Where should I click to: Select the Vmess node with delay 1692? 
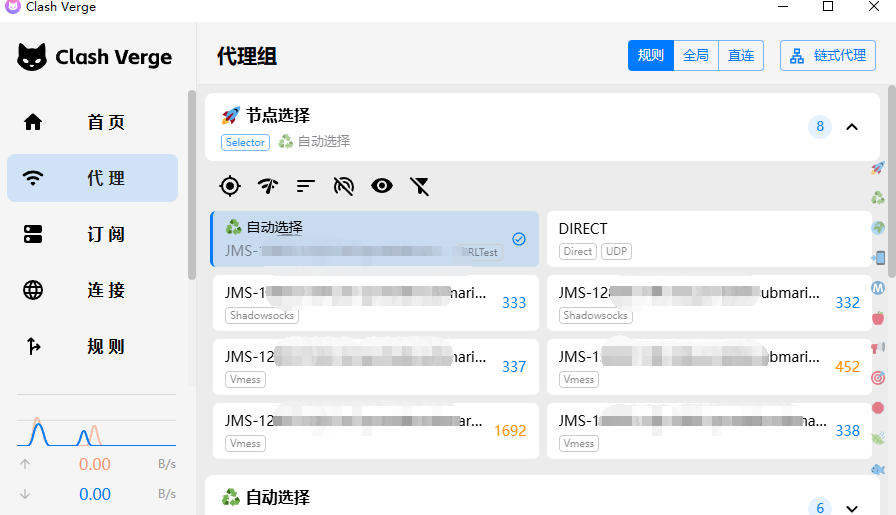pyautogui.click(x=375, y=431)
